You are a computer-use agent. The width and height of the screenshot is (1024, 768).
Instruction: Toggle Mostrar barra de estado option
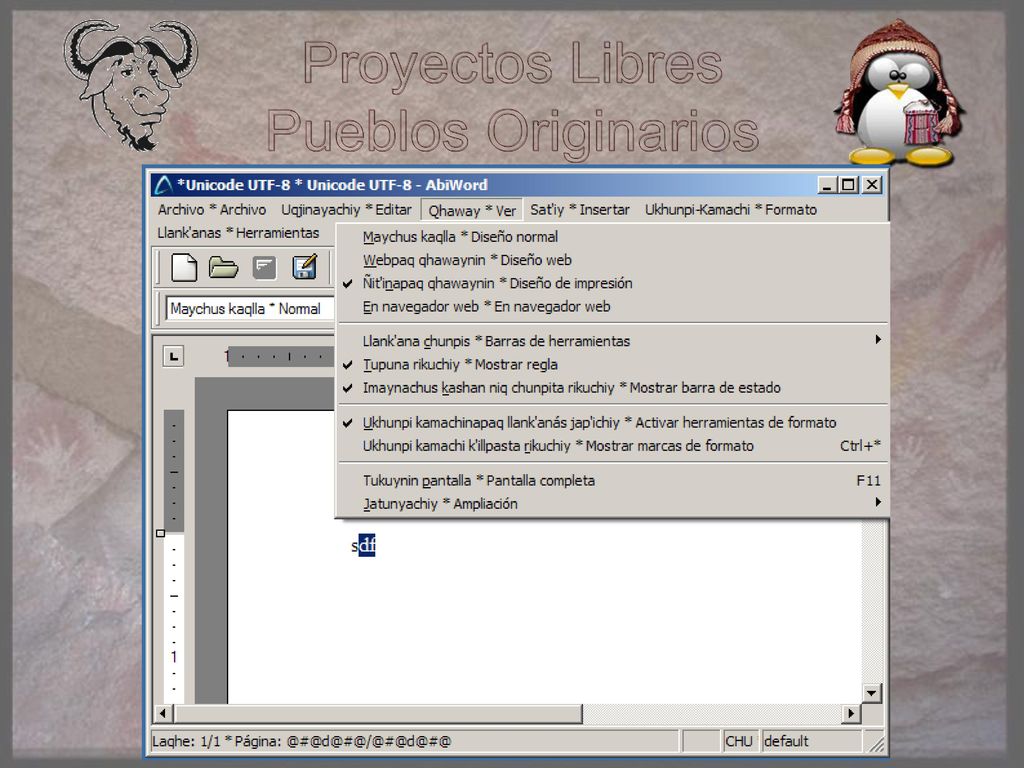(x=613, y=388)
